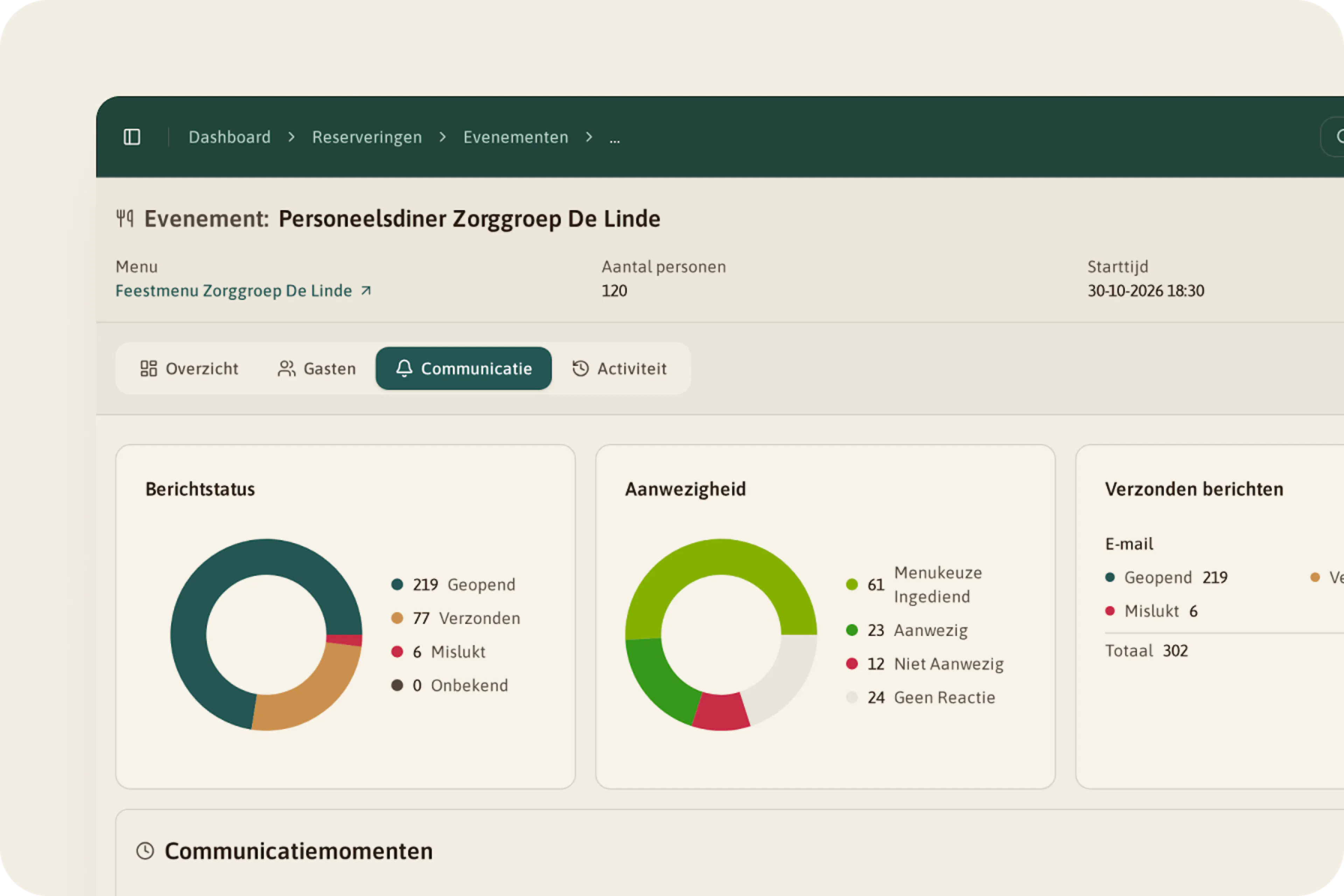
Task: Go to Reserveringen breadcrumb
Action: pyautogui.click(x=367, y=137)
